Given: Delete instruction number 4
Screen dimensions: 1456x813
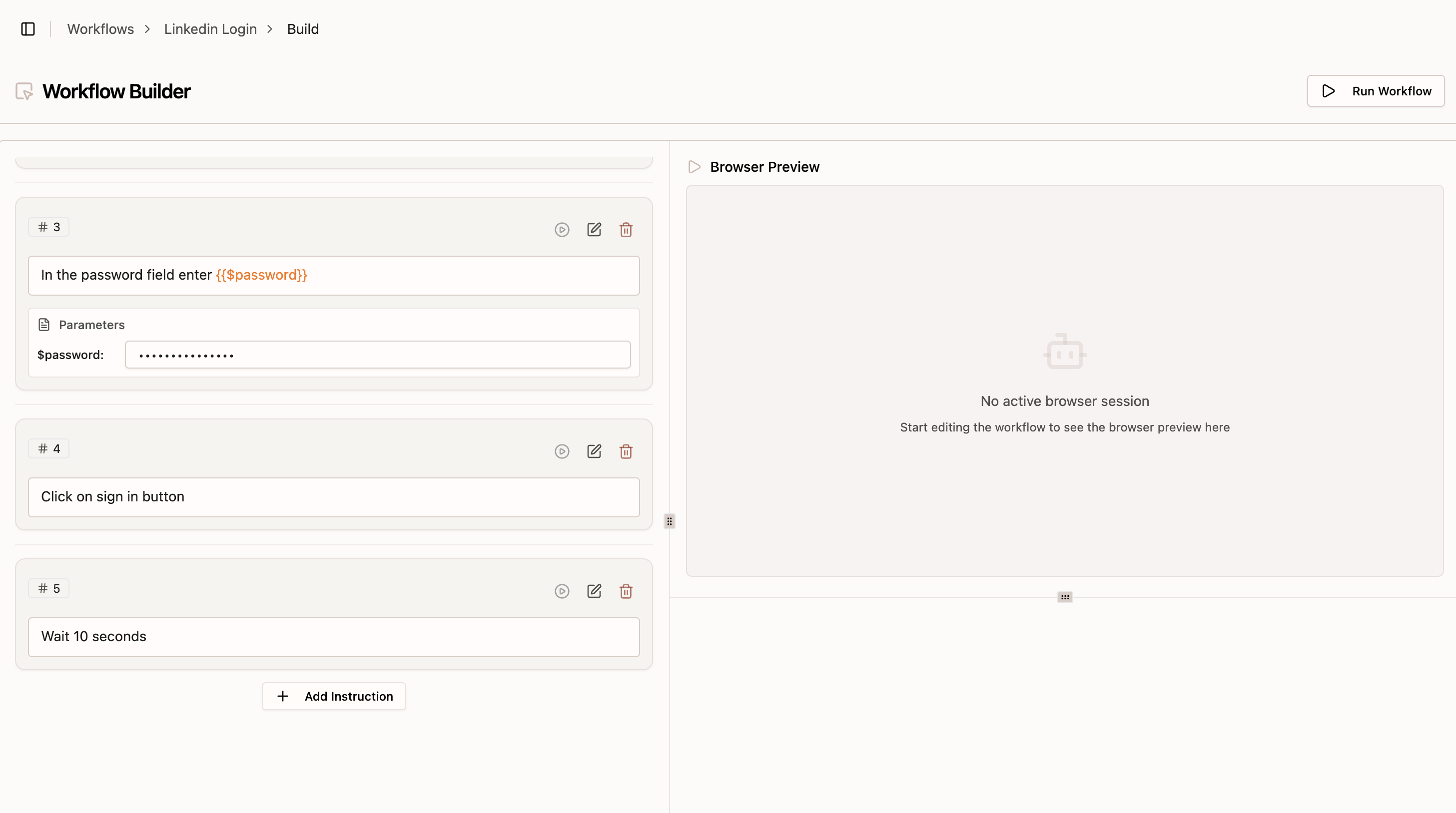Looking at the screenshot, I should pos(626,451).
